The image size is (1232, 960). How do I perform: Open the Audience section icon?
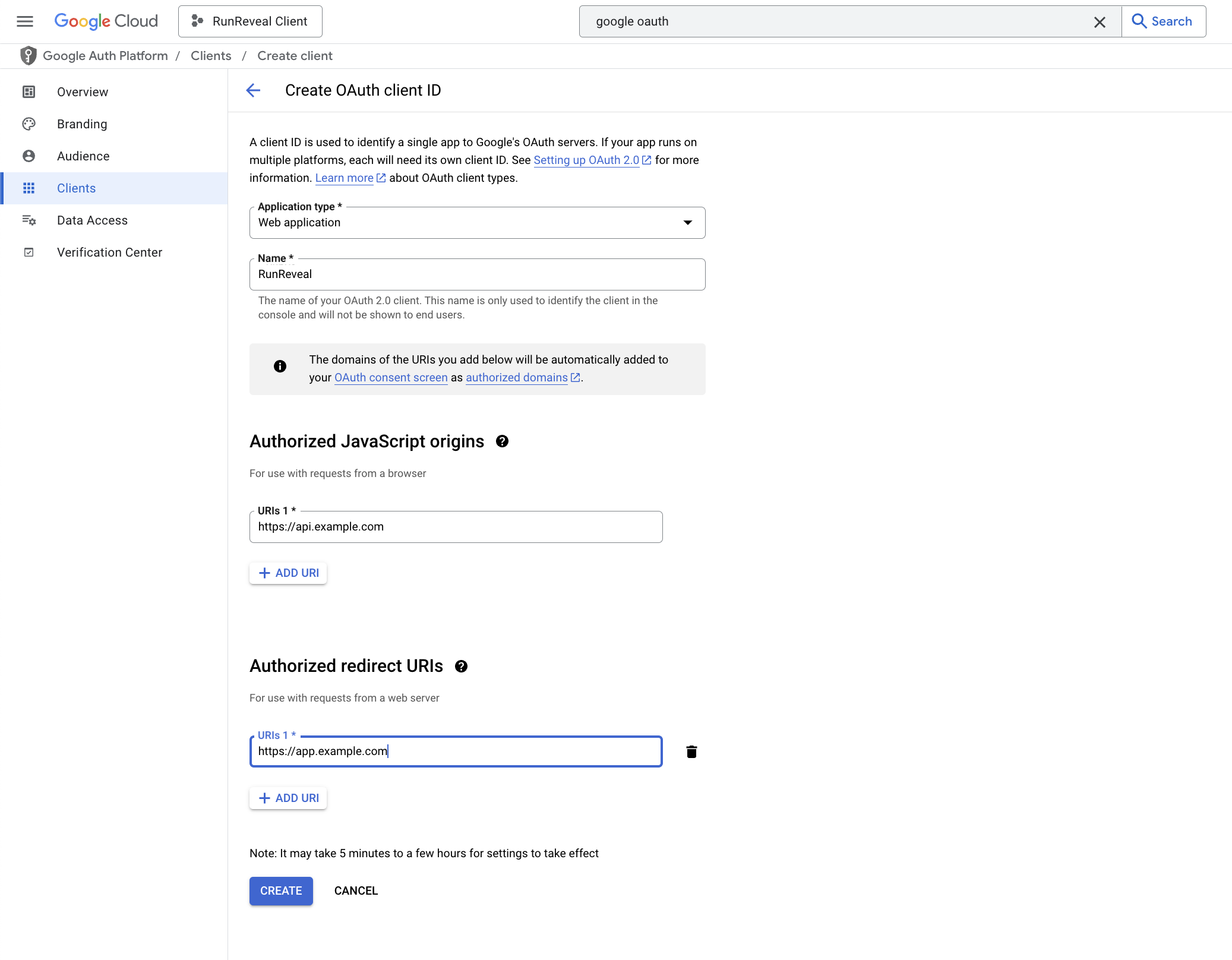coord(29,156)
